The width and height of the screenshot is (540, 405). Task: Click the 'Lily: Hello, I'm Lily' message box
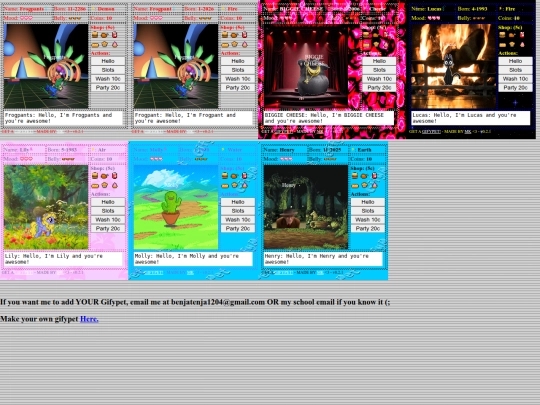(x=63, y=259)
